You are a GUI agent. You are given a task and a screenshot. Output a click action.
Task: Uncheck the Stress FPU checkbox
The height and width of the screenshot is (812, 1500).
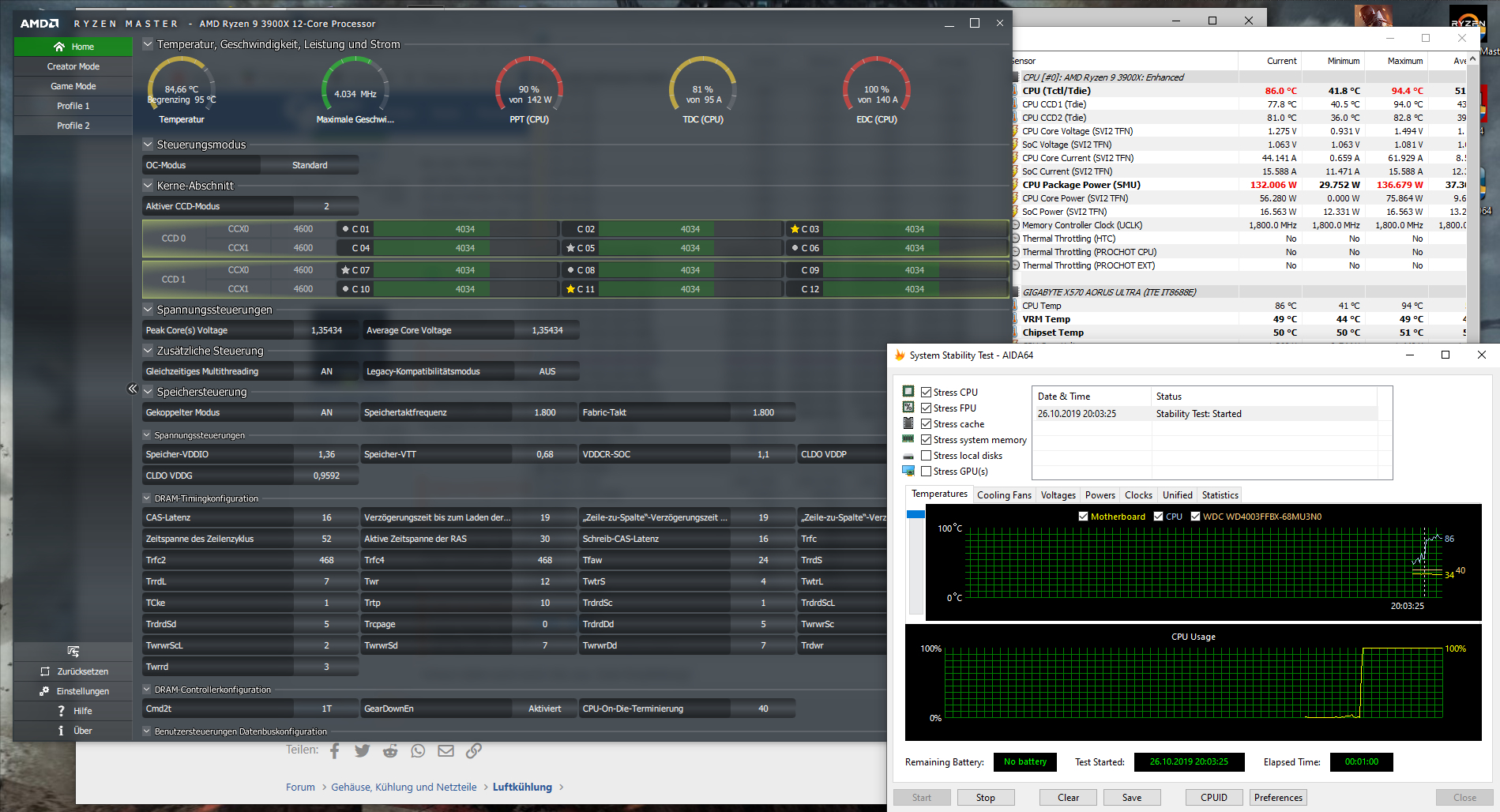pos(927,408)
